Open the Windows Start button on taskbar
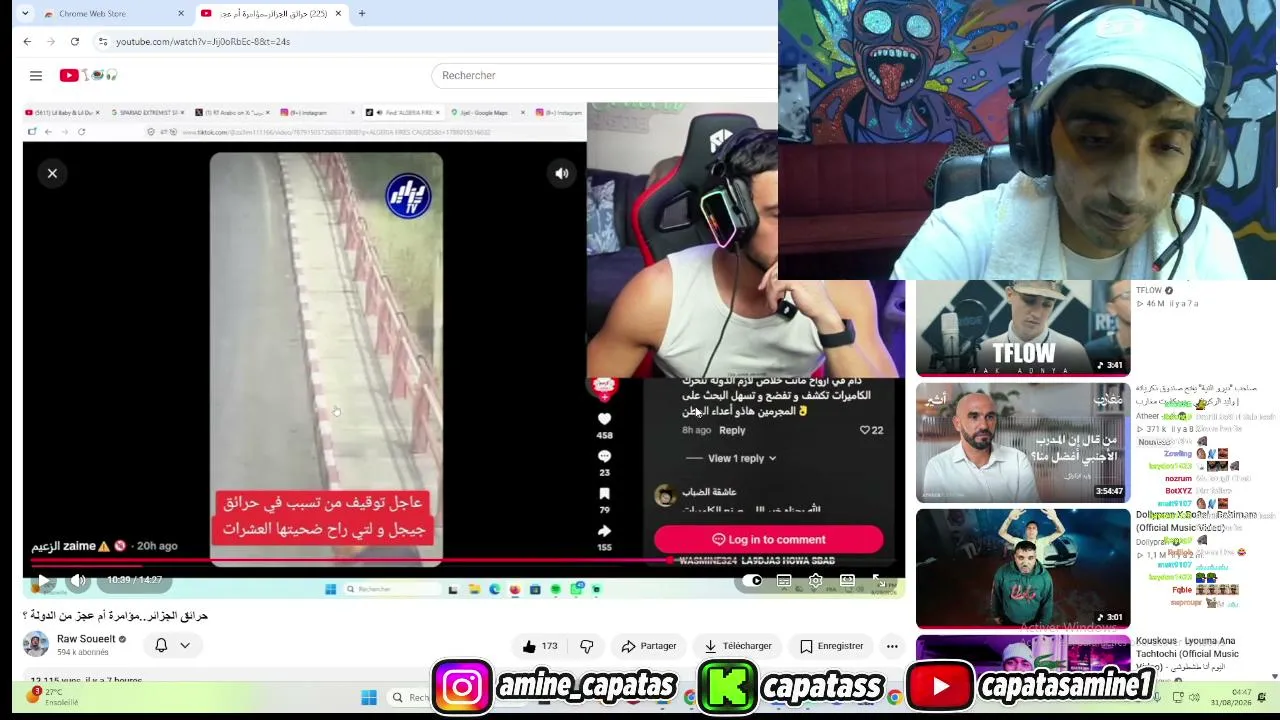 coord(369,697)
